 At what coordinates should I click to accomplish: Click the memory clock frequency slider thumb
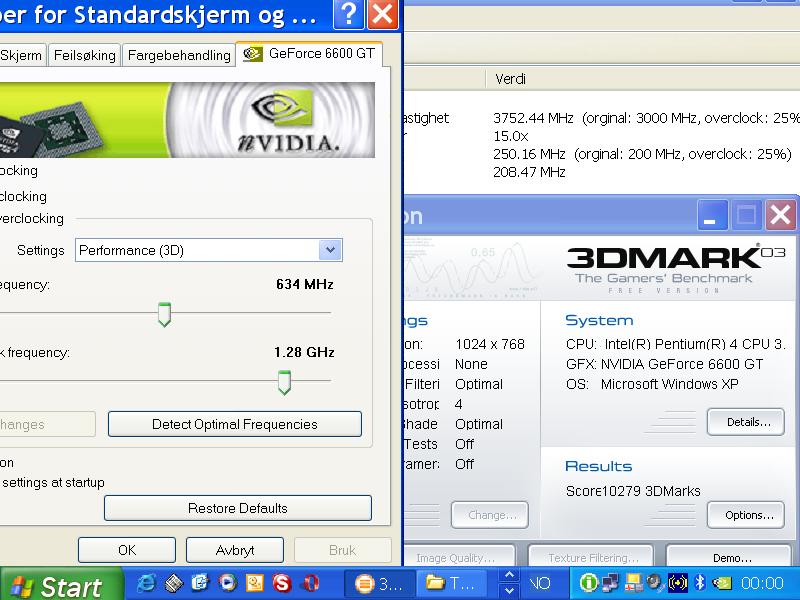click(284, 383)
